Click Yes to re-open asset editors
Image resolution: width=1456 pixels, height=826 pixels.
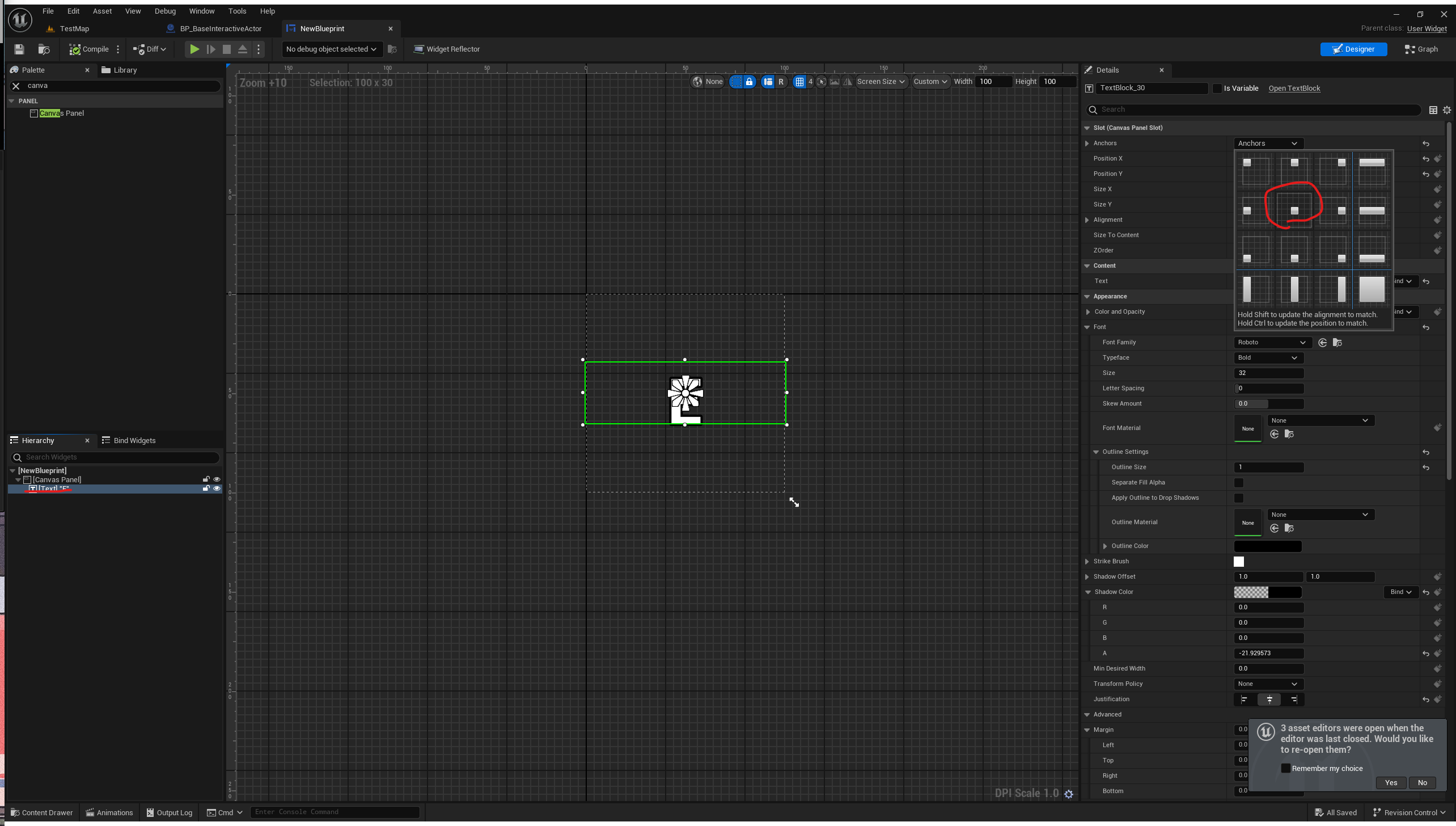pyautogui.click(x=1391, y=783)
